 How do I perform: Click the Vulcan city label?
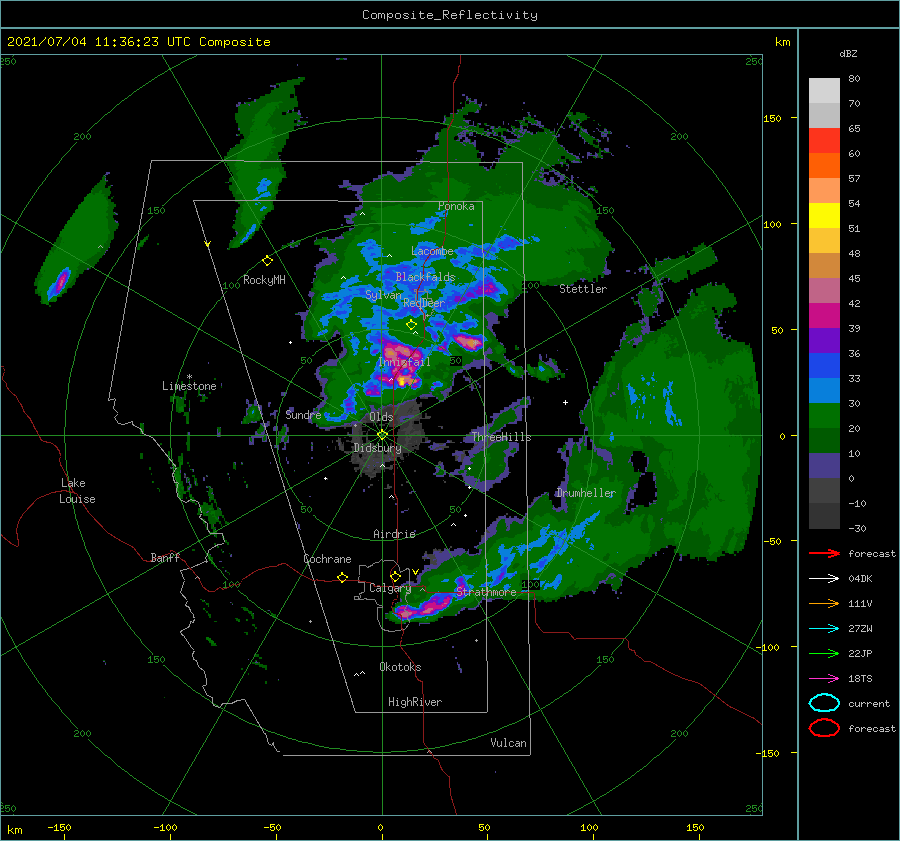tap(508, 743)
